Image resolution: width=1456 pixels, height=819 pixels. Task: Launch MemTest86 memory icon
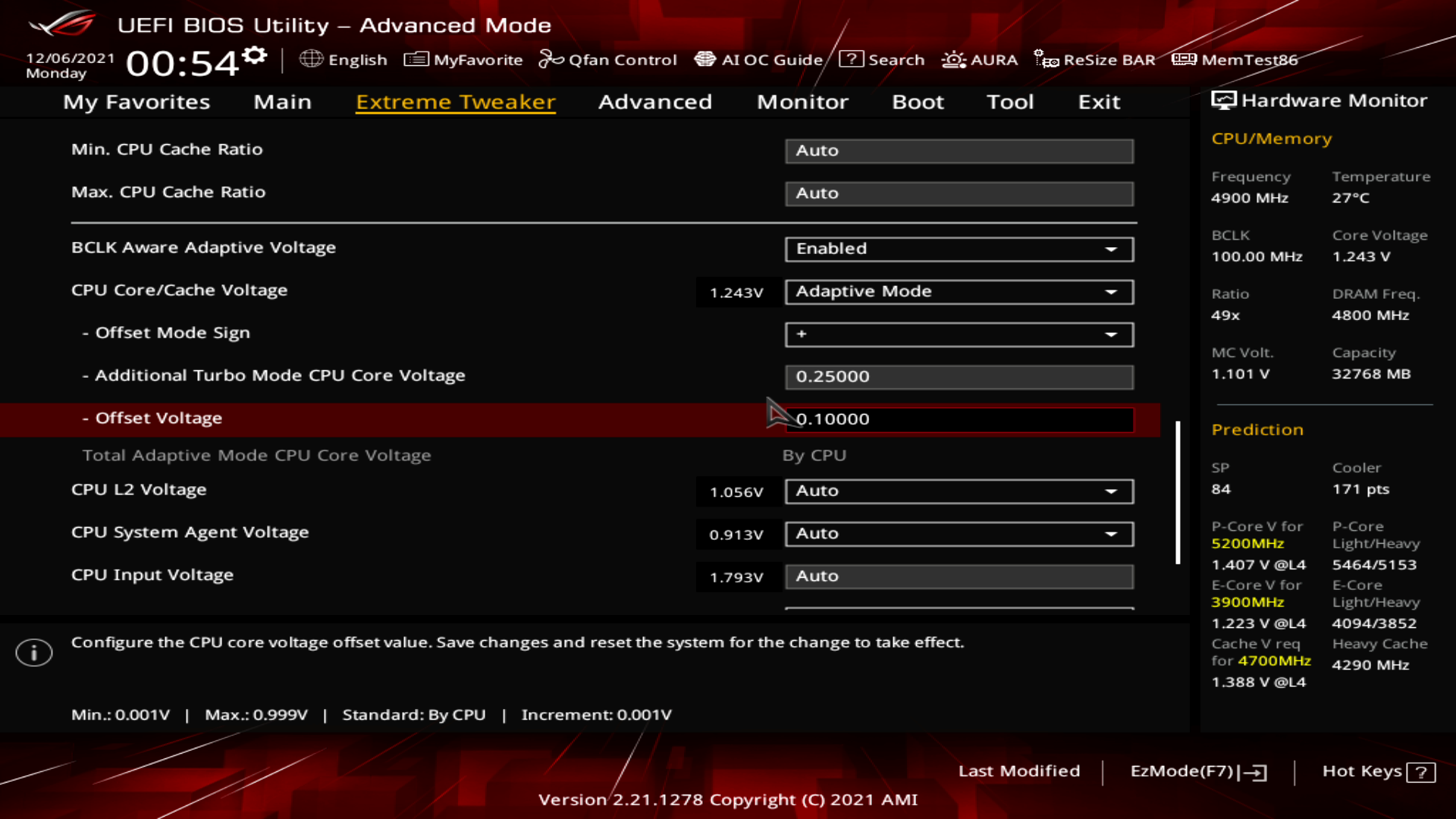1184,59
